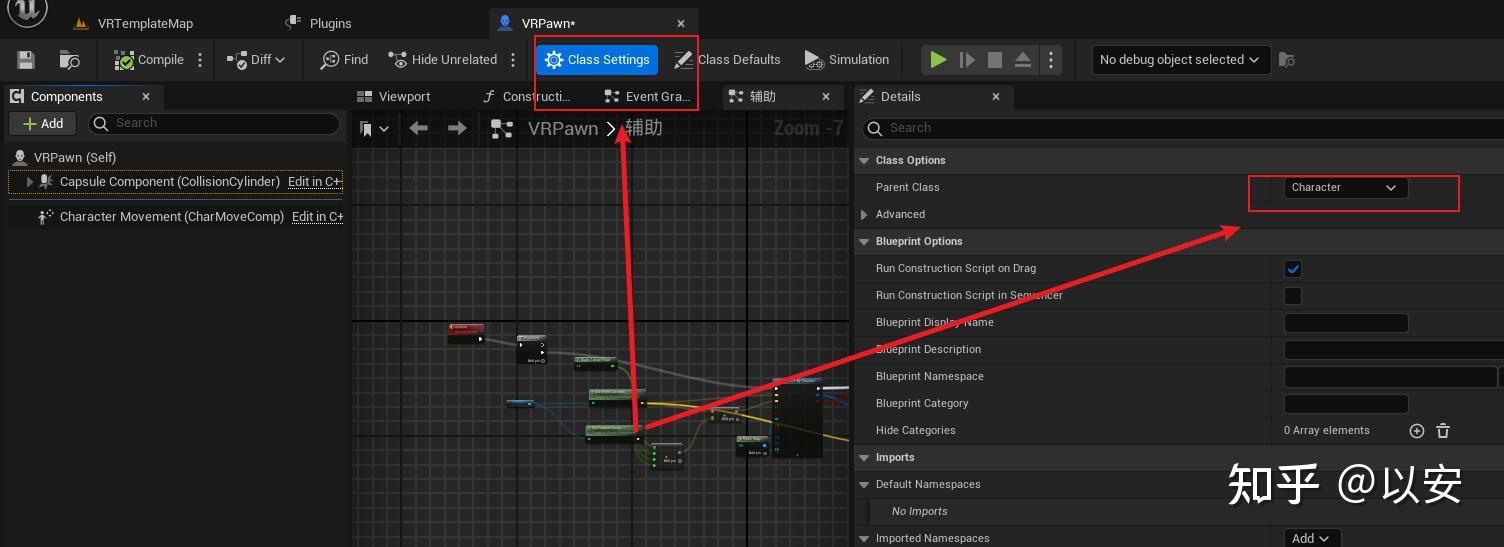Open Capsule Component Edit in C++ link

[315, 182]
